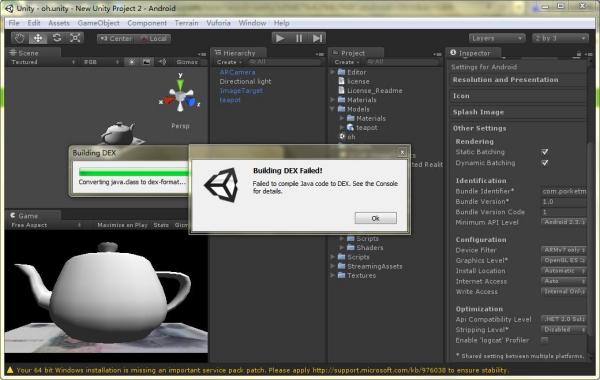Image resolution: width=600 pixels, height=380 pixels.
Task: Select the Scale tool in the toolbar
Action: pyautogui.click(x=75, y=38)
